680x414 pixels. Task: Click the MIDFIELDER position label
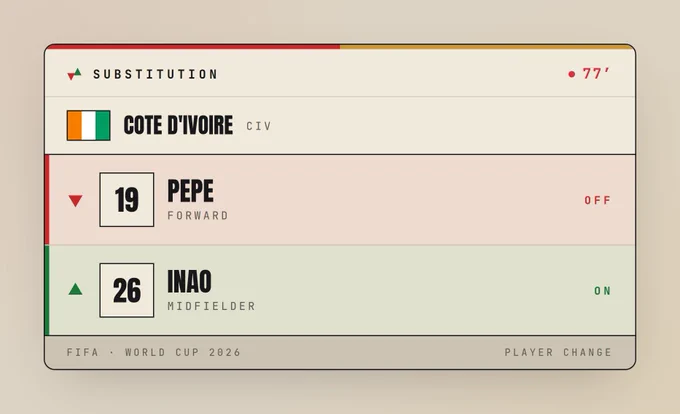point(212,306)
